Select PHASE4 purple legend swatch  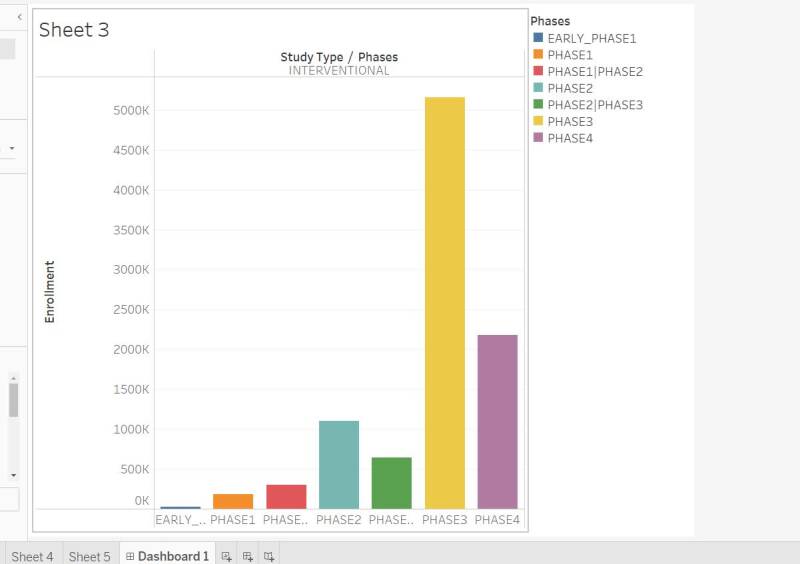pyautogui.click(x=538, y=138)
